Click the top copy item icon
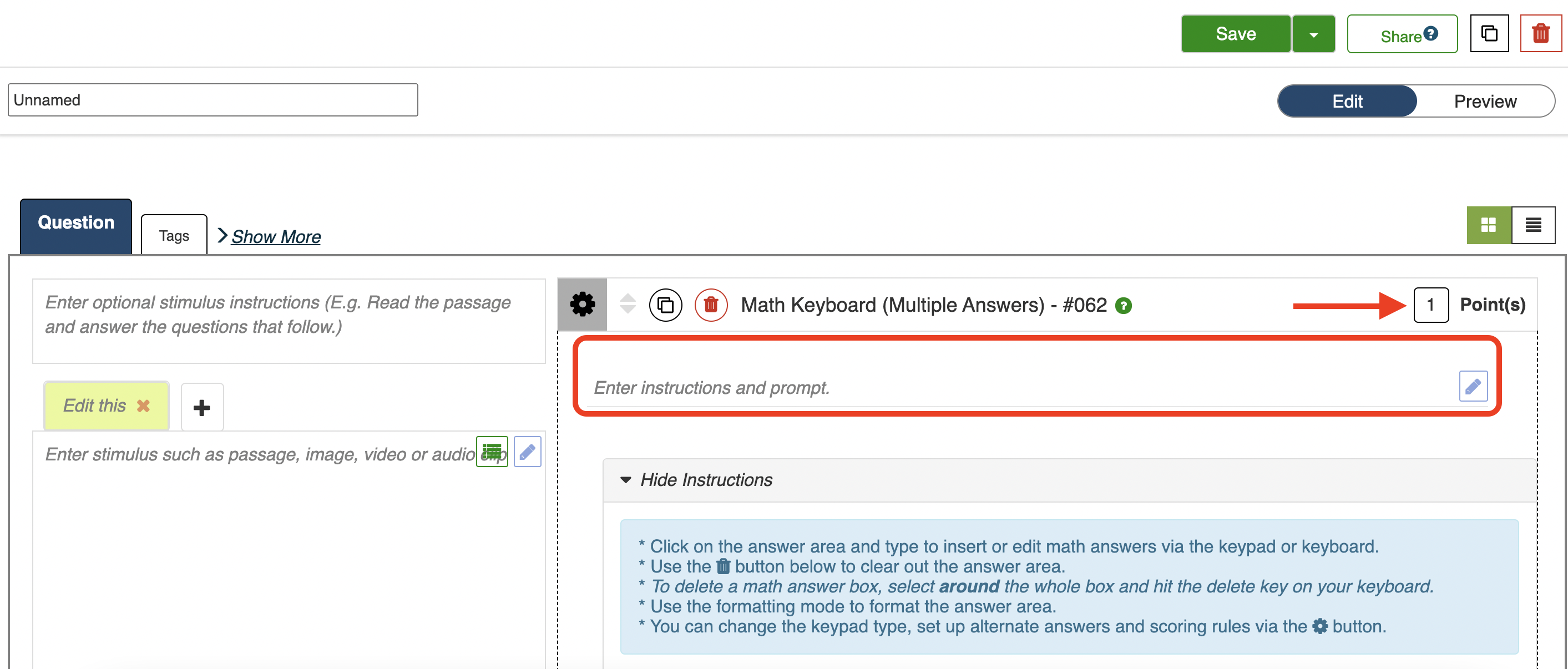 click(1489, 33)
